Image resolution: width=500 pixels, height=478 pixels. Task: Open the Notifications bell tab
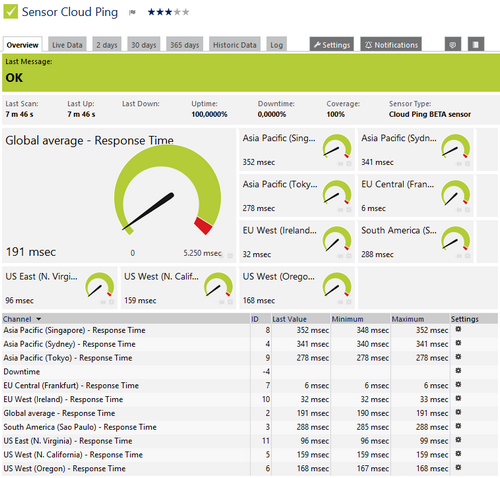(391, 45)
